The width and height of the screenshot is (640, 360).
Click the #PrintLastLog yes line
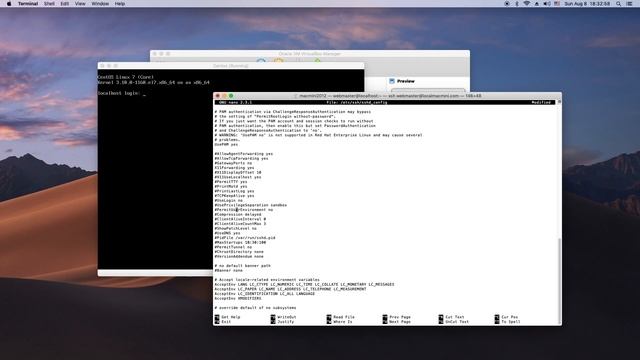(x=234, y=191)
